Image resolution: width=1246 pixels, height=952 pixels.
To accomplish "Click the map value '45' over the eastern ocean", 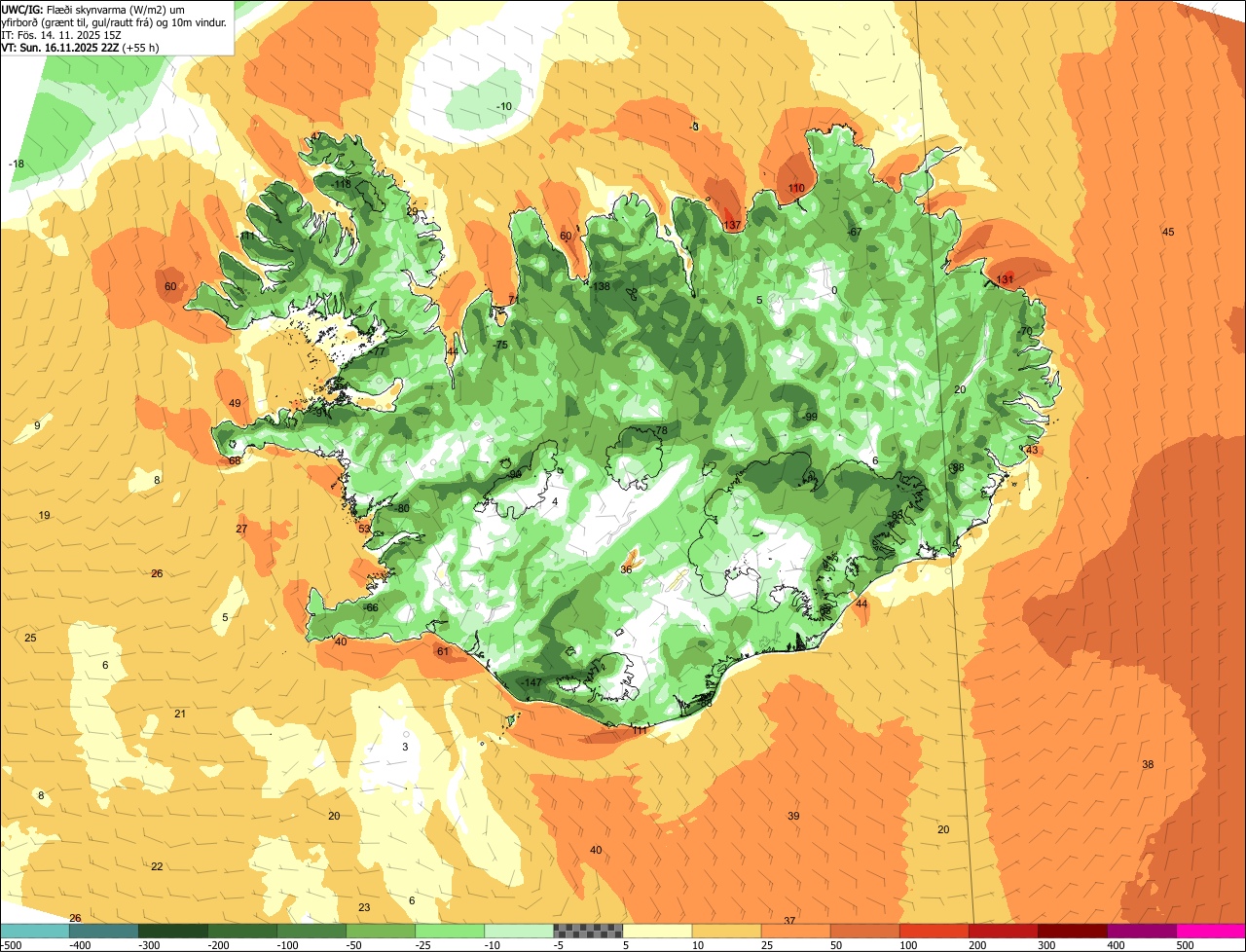I will coord(1168,231).
